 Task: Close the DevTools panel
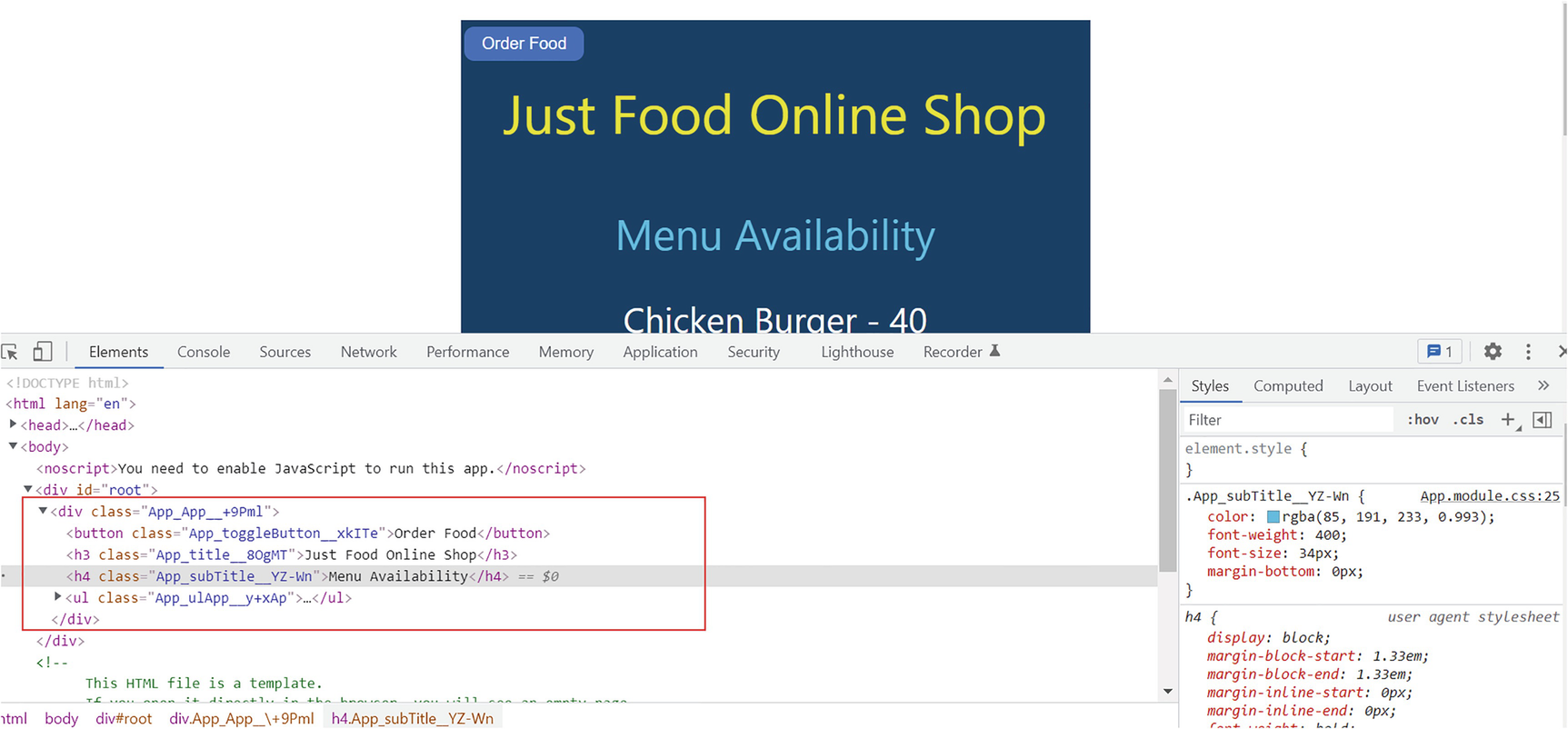tap(1562, 352)
